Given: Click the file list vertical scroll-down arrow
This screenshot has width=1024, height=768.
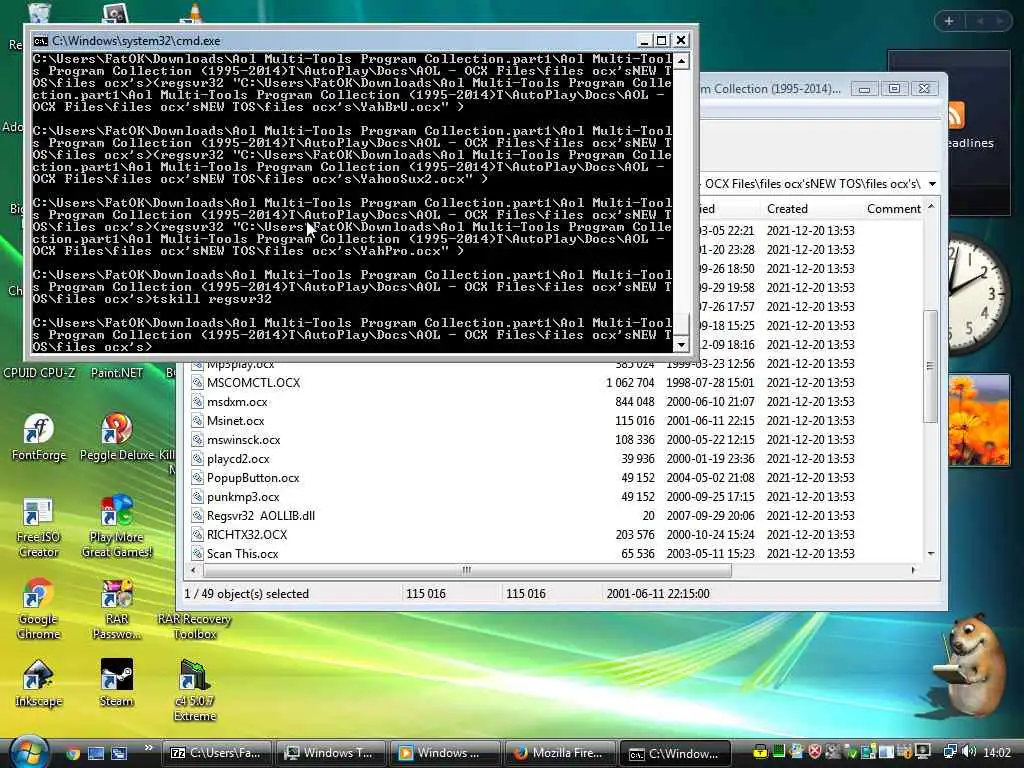Looking at the screenshot, I should point(931,554).
